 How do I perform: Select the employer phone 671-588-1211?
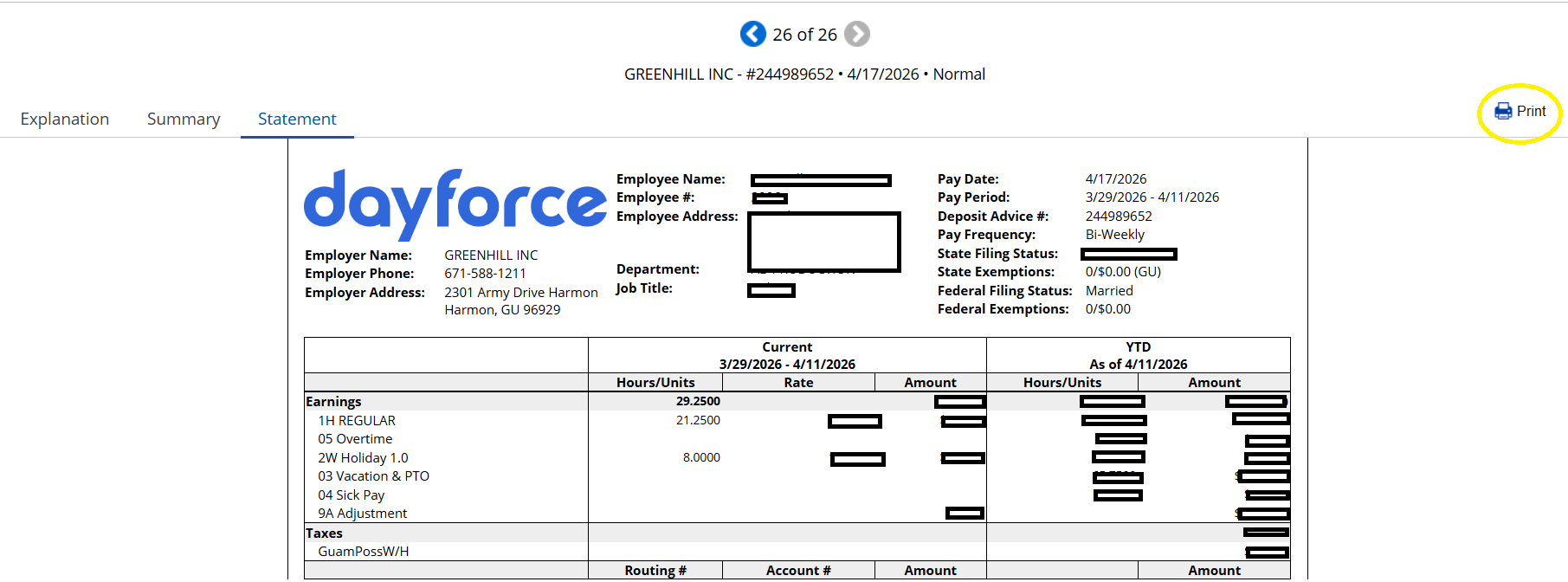pos(485,274)
